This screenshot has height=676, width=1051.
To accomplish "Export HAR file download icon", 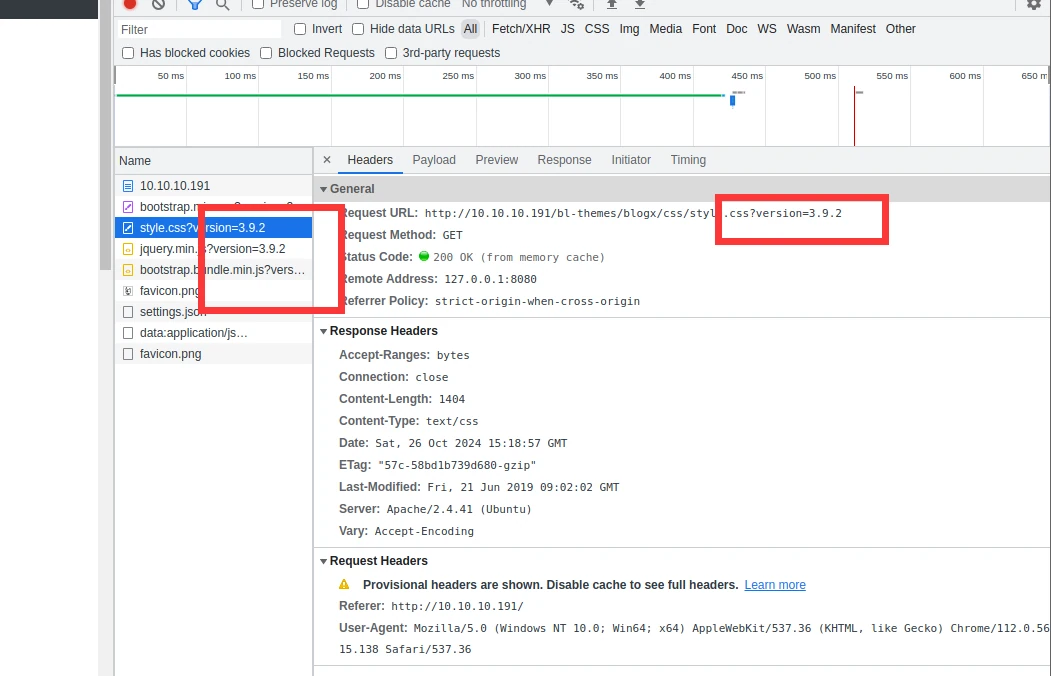I will point(639,4).
